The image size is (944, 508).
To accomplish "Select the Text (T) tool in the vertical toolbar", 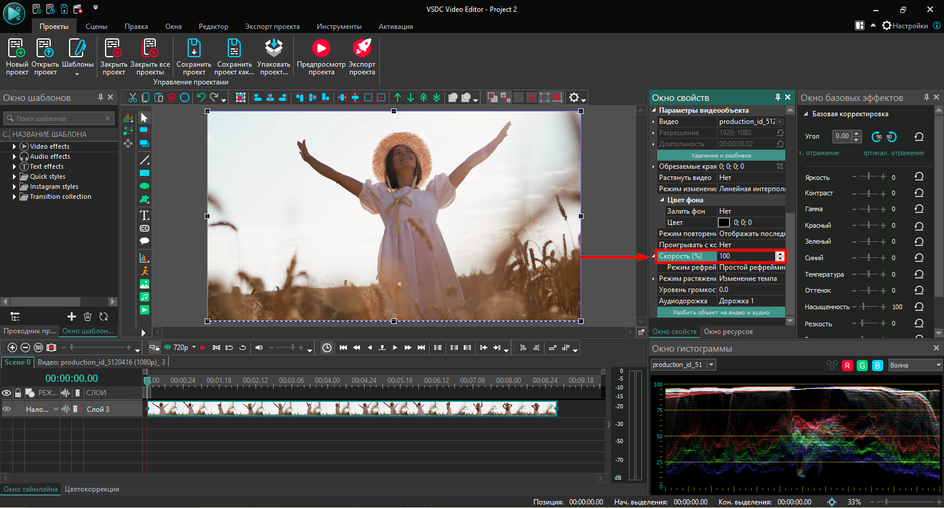I will pyautogui.click(x=144, y=215).
